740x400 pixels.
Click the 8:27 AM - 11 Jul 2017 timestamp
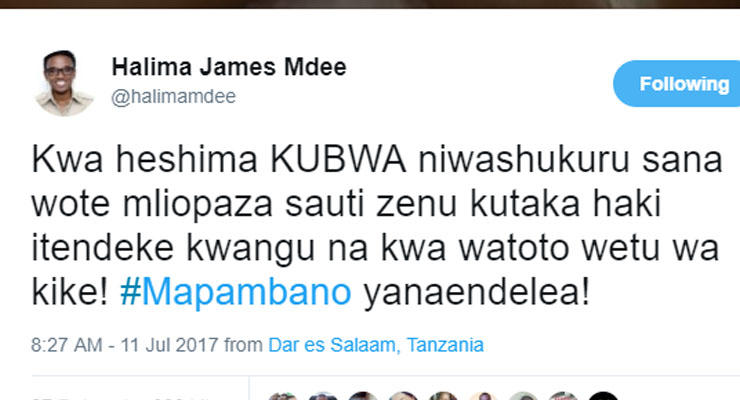[125, 345]
